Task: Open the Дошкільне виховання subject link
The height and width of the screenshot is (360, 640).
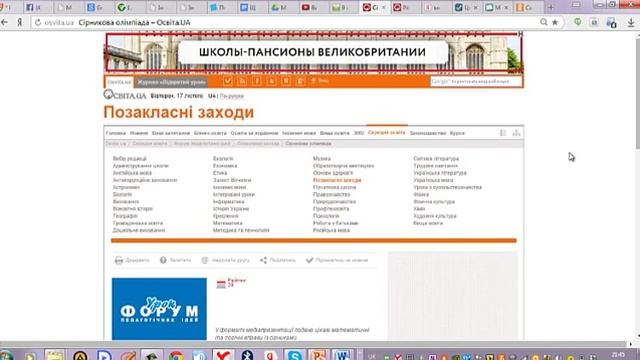Action: (139, 230)
